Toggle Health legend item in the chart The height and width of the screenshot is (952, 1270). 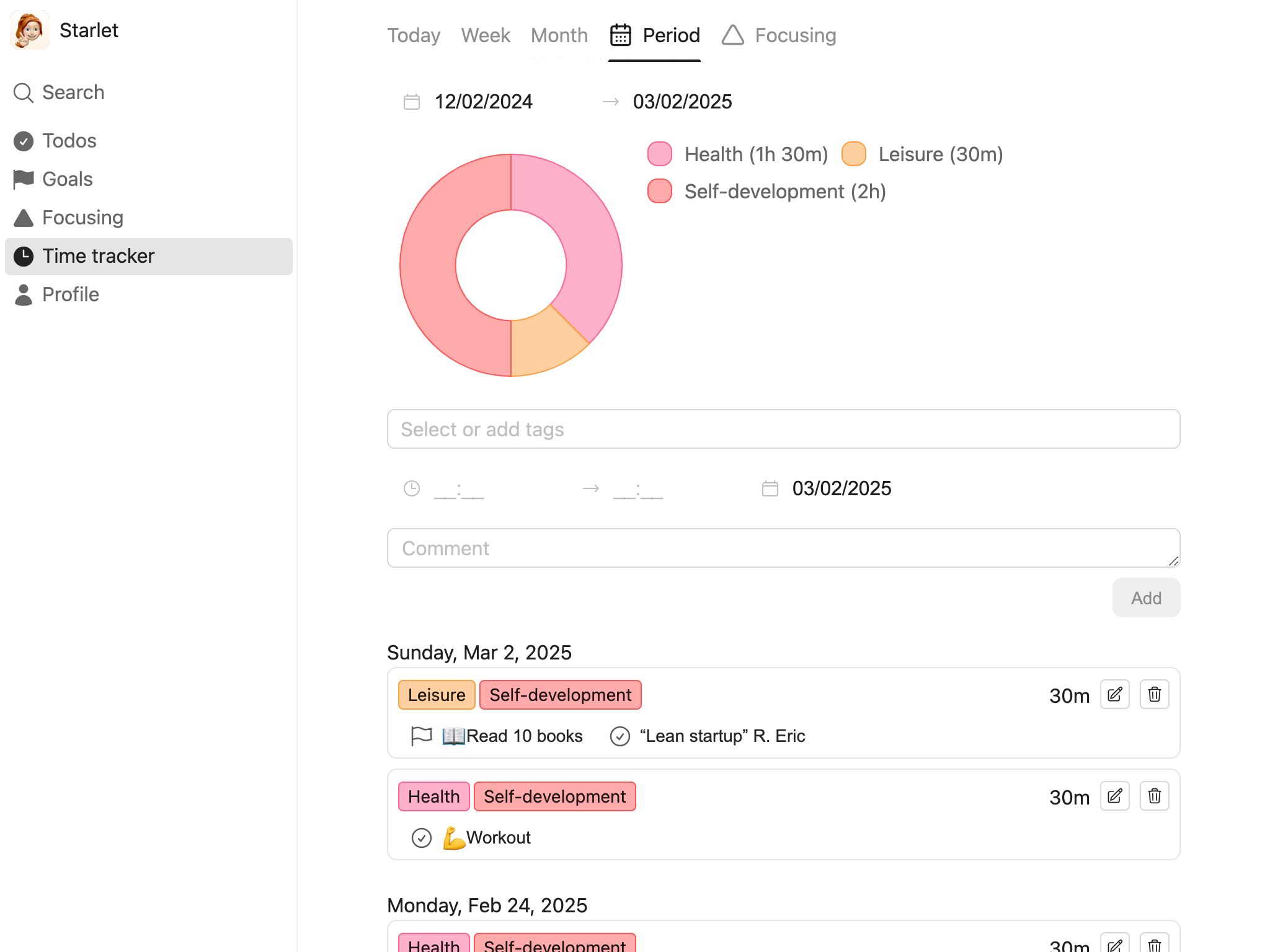[737, 154]
